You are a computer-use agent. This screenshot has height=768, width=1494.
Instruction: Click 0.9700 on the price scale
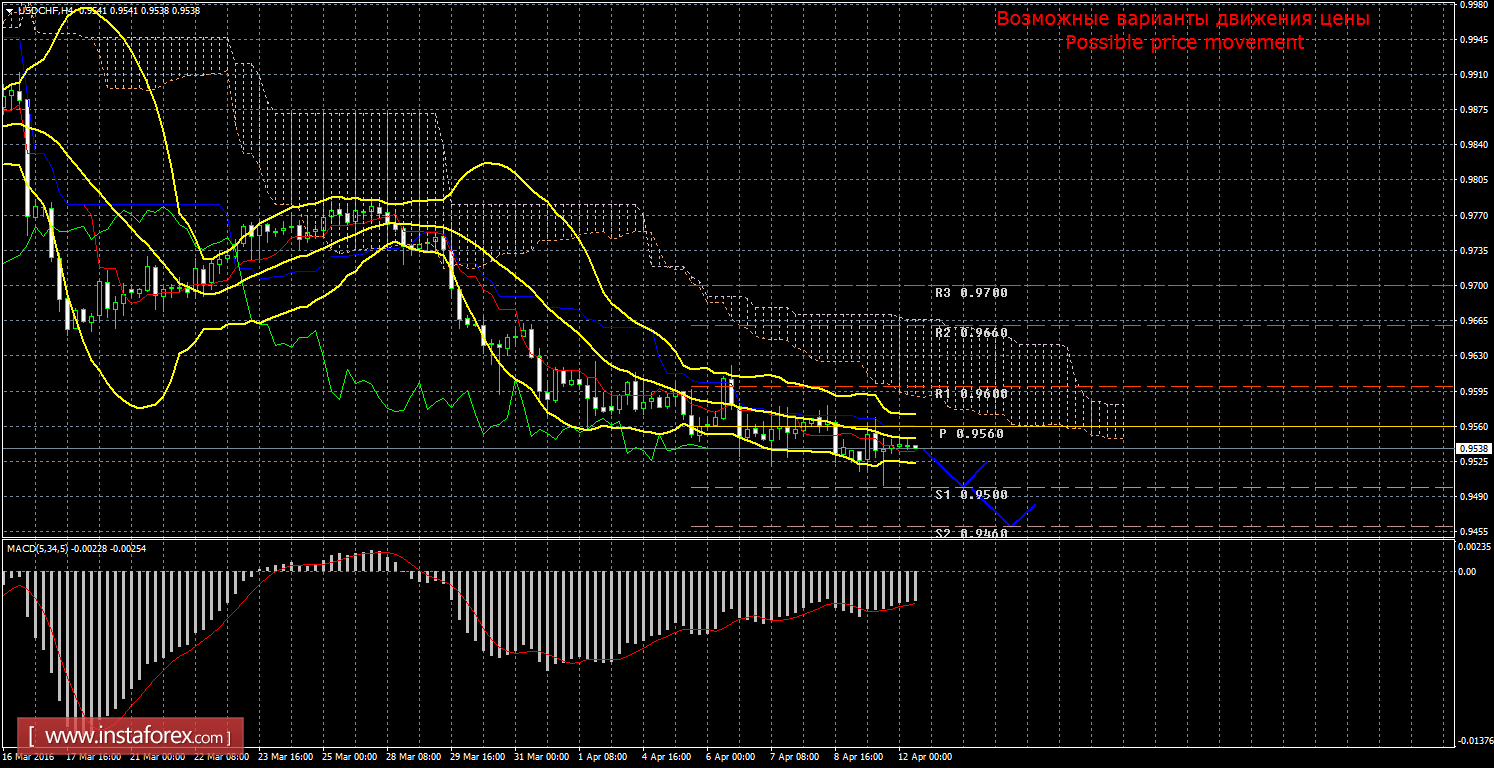pos(1473,285)
